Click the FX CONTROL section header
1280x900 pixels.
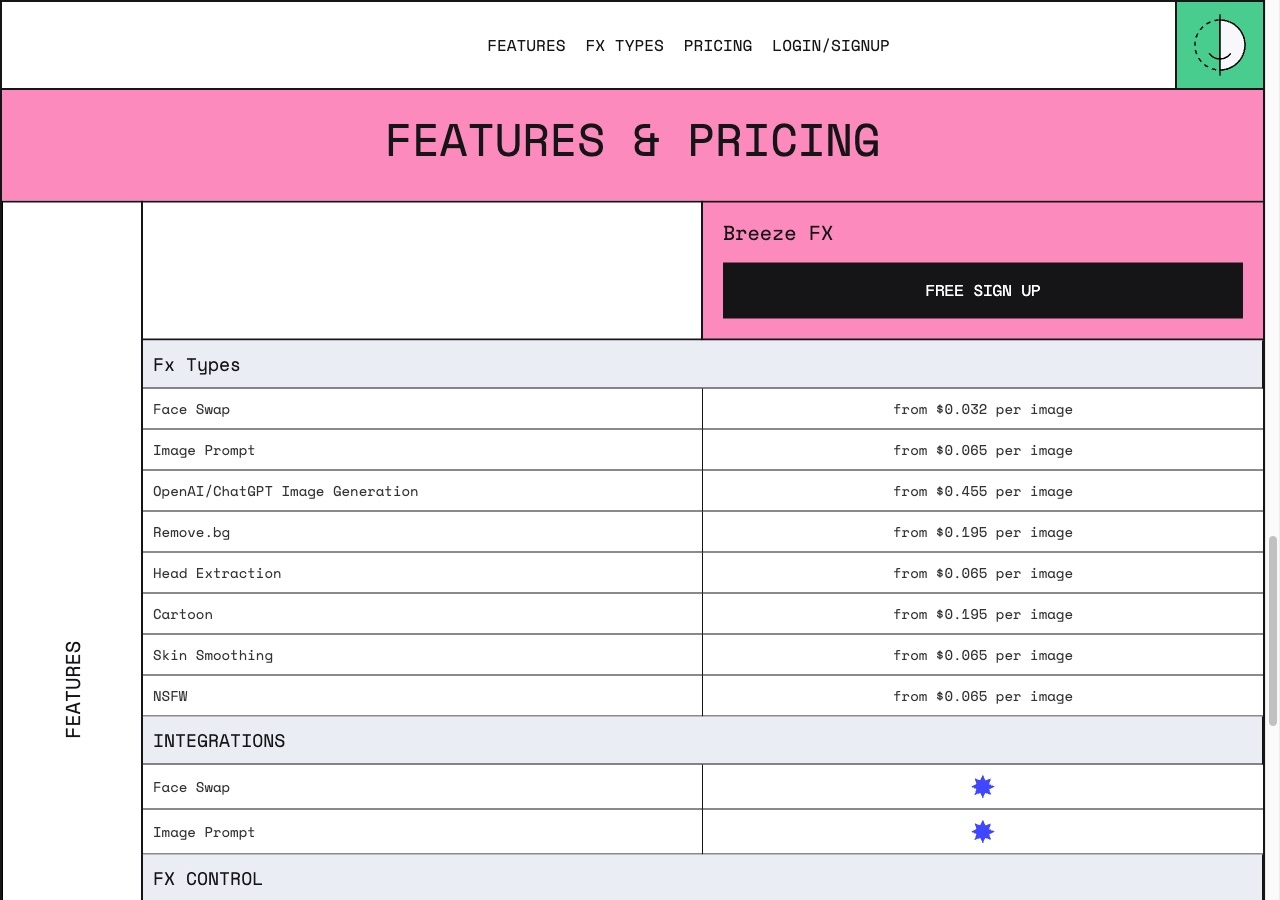pyautogui.click(x=702, y=879)
